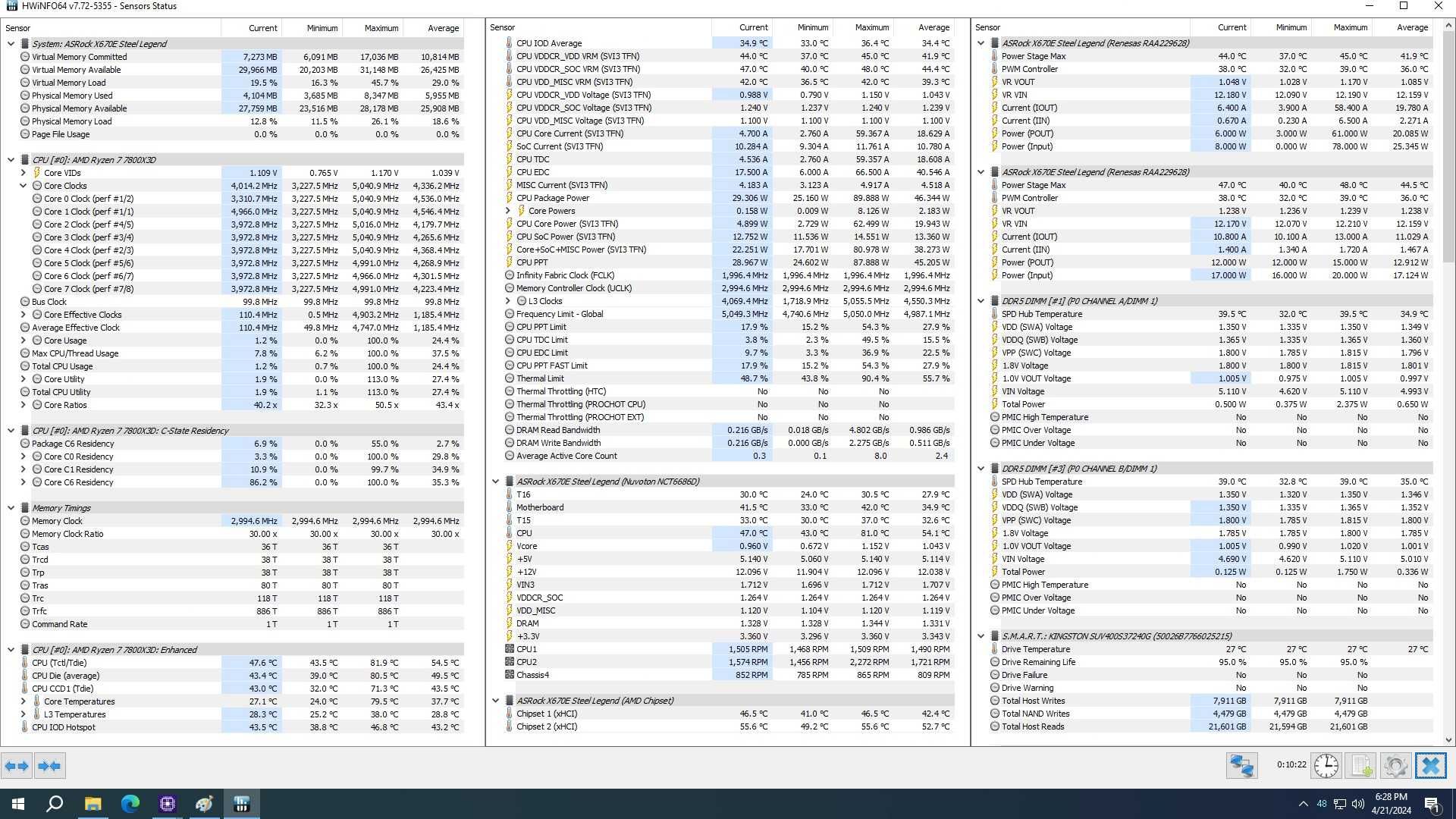Expand the Core Usage row
1456x819 pixels.
pos(23,340)
